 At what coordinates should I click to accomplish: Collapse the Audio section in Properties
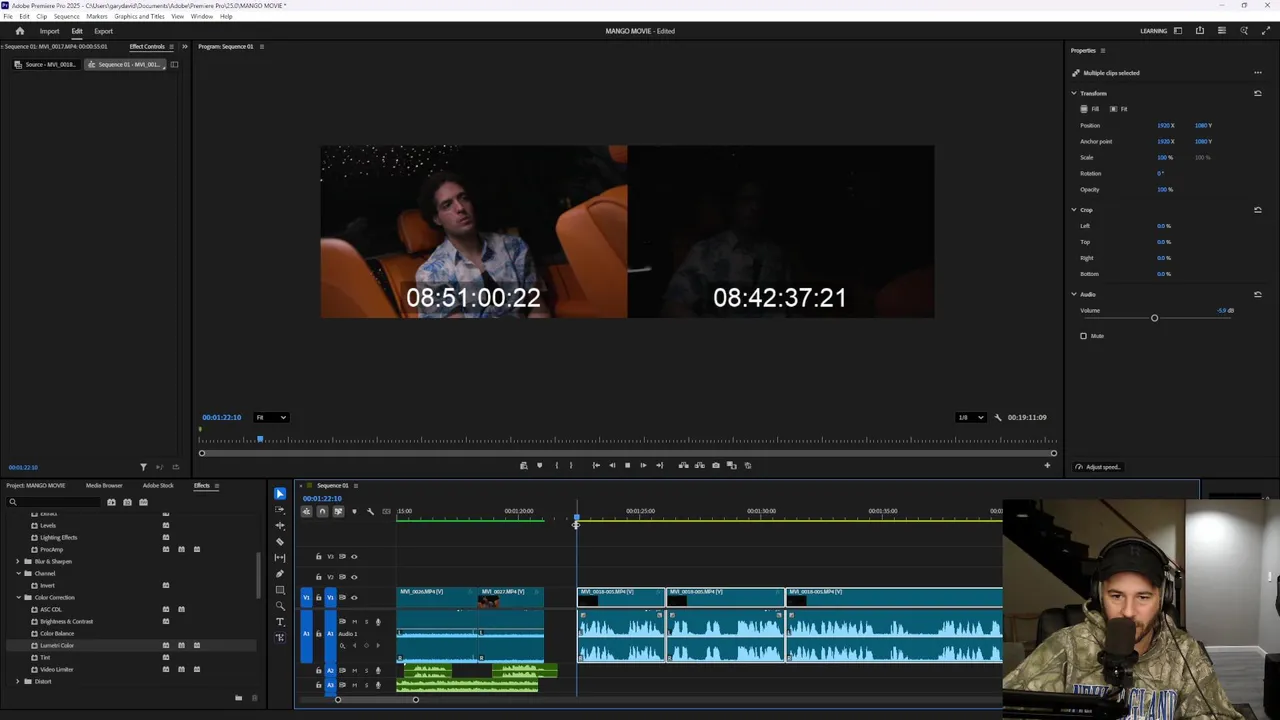[x=1074, y=294]
